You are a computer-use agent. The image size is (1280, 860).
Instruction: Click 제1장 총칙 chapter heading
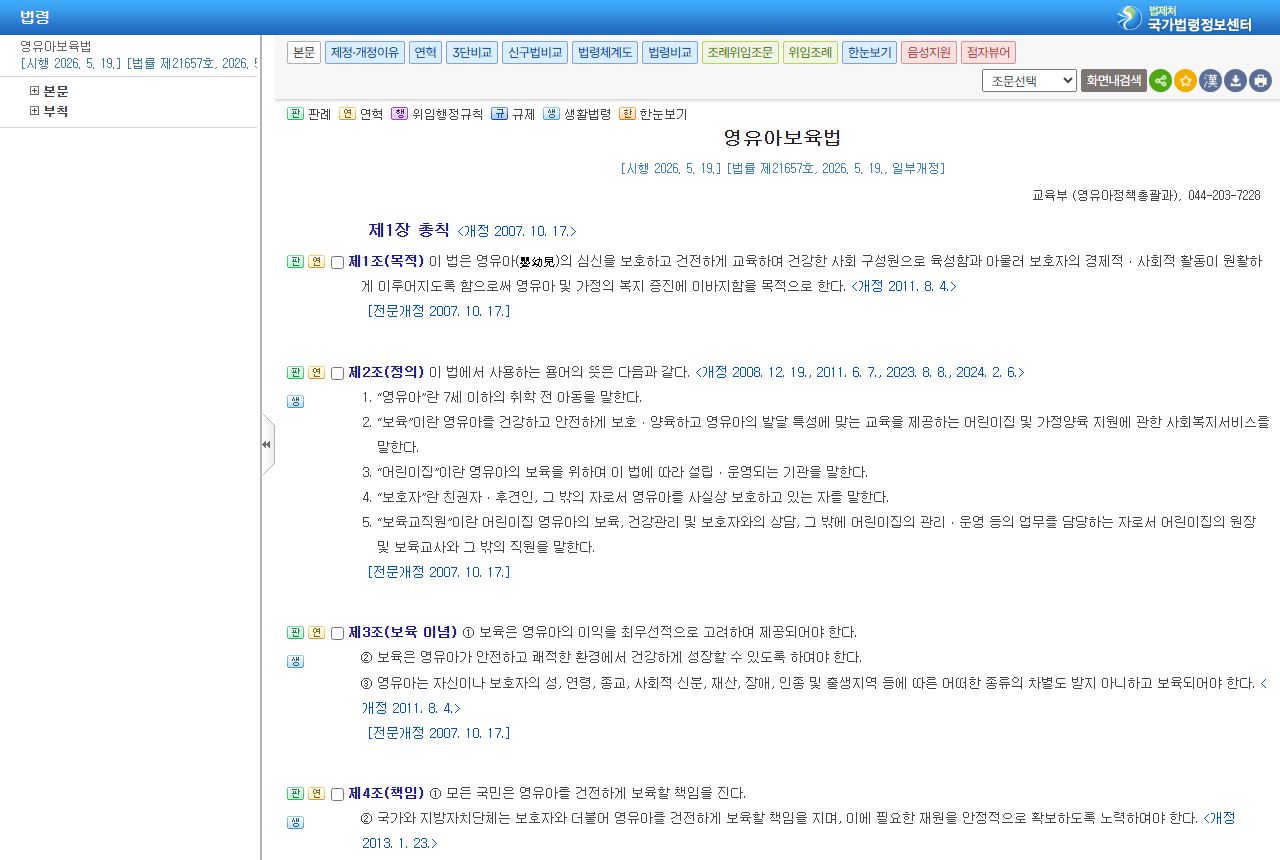tap(409, 230)
